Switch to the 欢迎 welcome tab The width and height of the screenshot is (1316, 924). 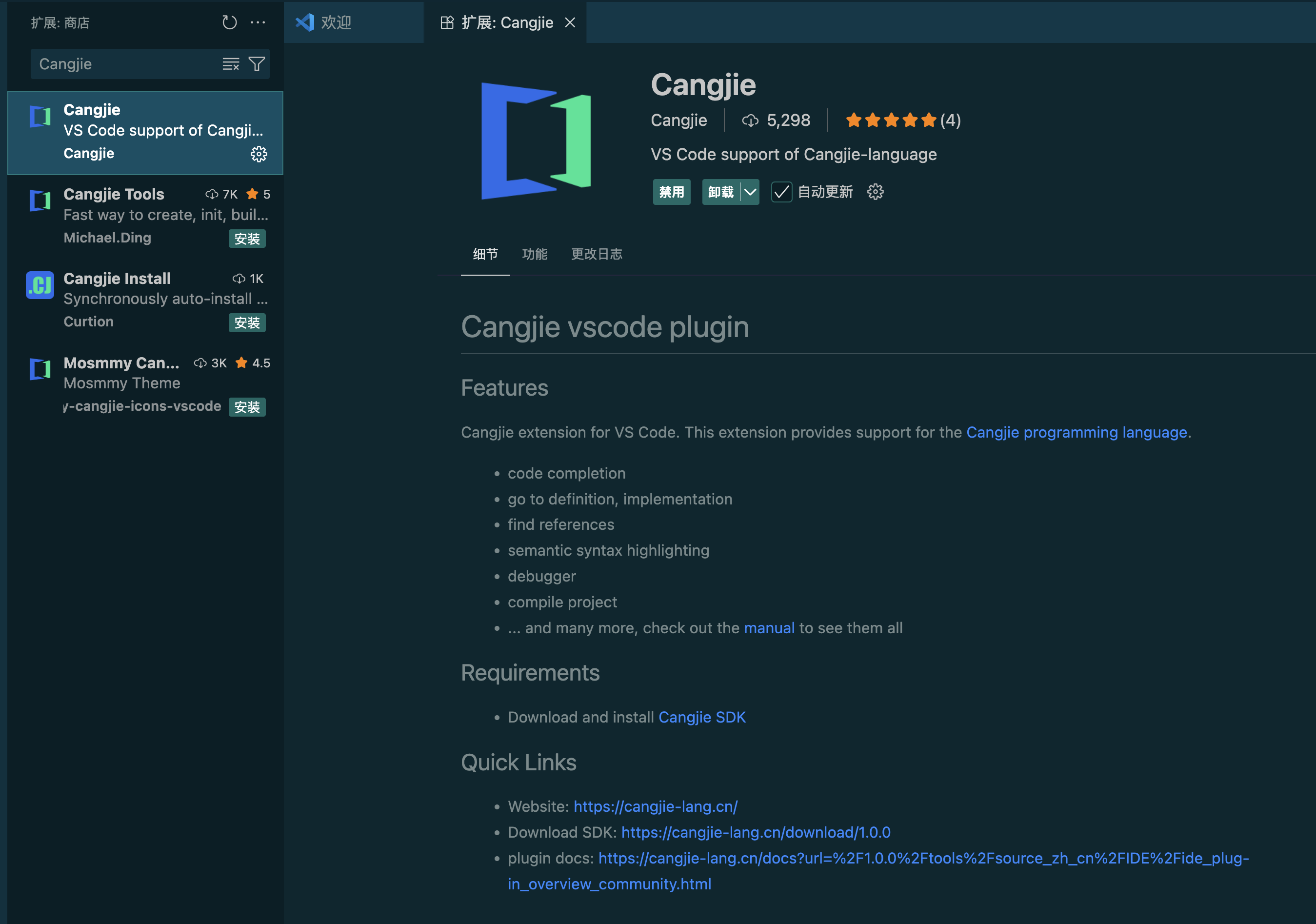tap(354, 22)
